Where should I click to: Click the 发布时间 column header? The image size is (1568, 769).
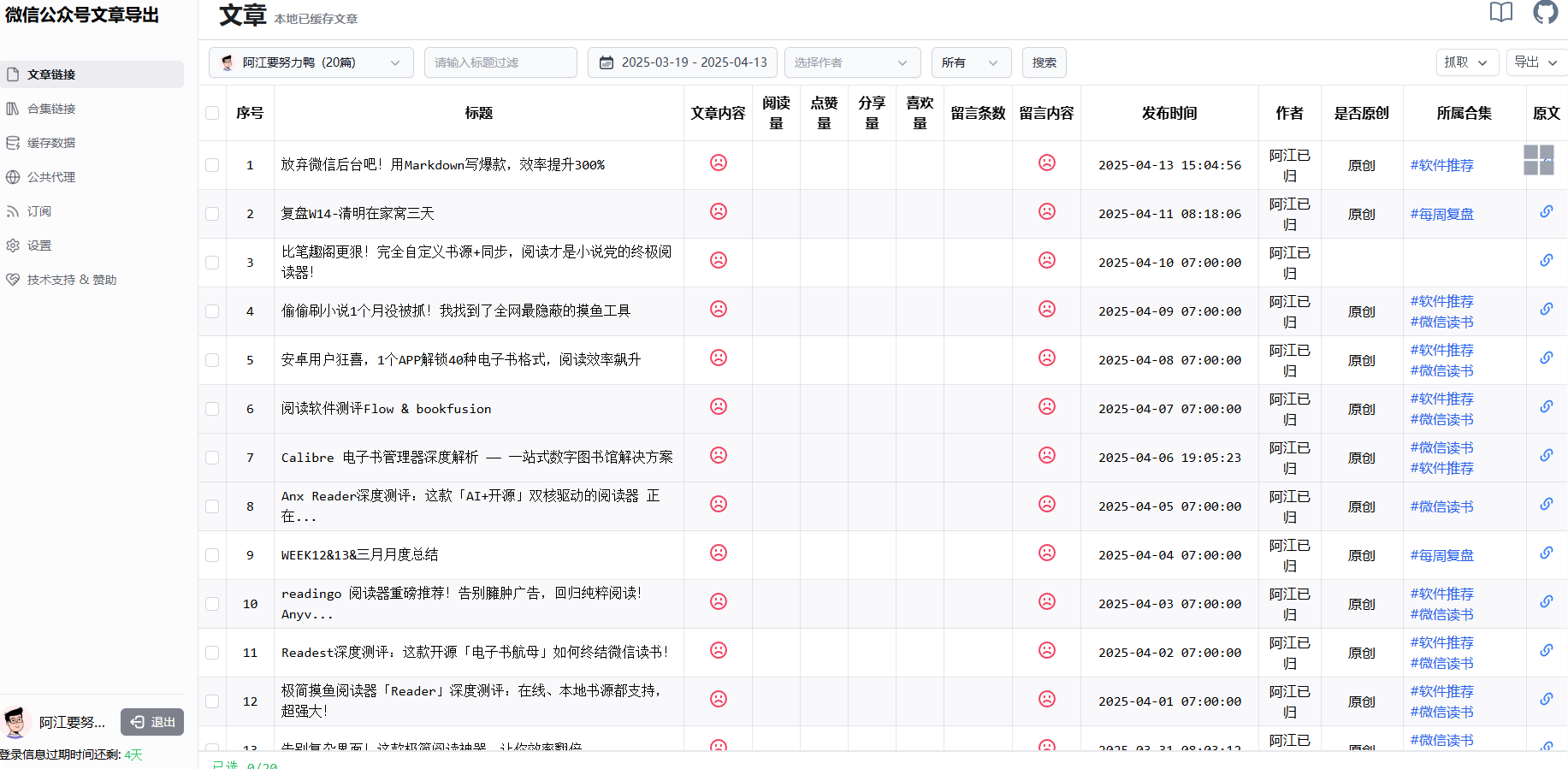click(1169, 113)
